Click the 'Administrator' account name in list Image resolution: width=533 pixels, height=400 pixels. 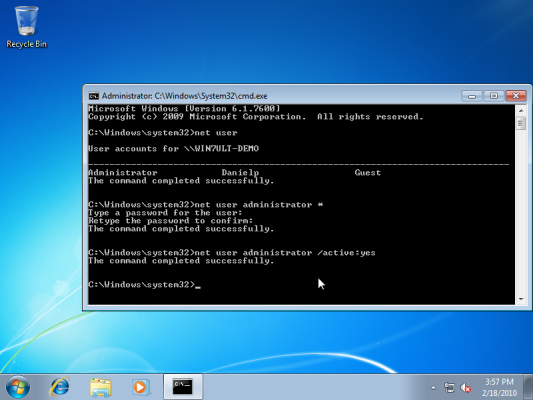point(123,173)
